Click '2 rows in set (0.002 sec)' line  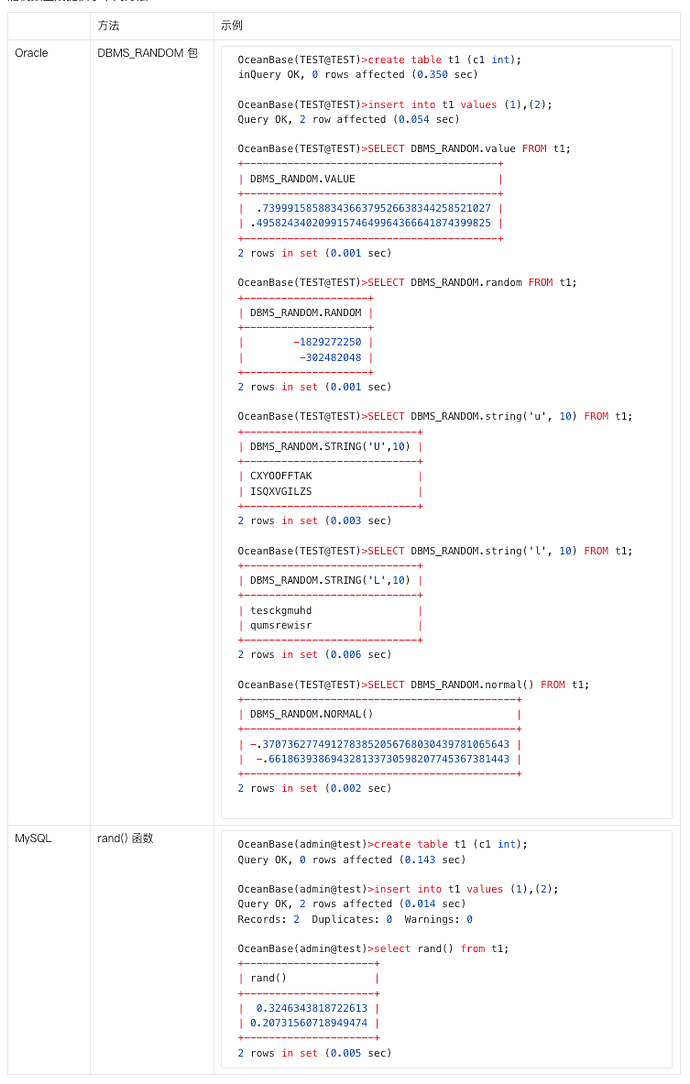tap(315, 789)
